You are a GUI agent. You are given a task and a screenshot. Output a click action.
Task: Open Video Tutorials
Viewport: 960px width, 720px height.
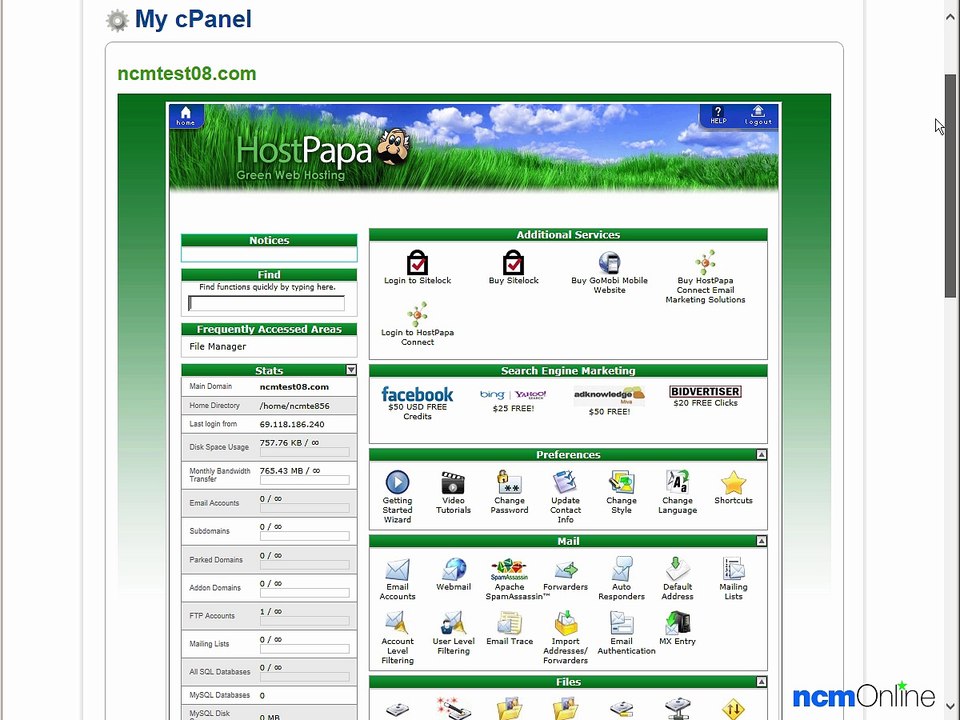(x=453, y=492)
